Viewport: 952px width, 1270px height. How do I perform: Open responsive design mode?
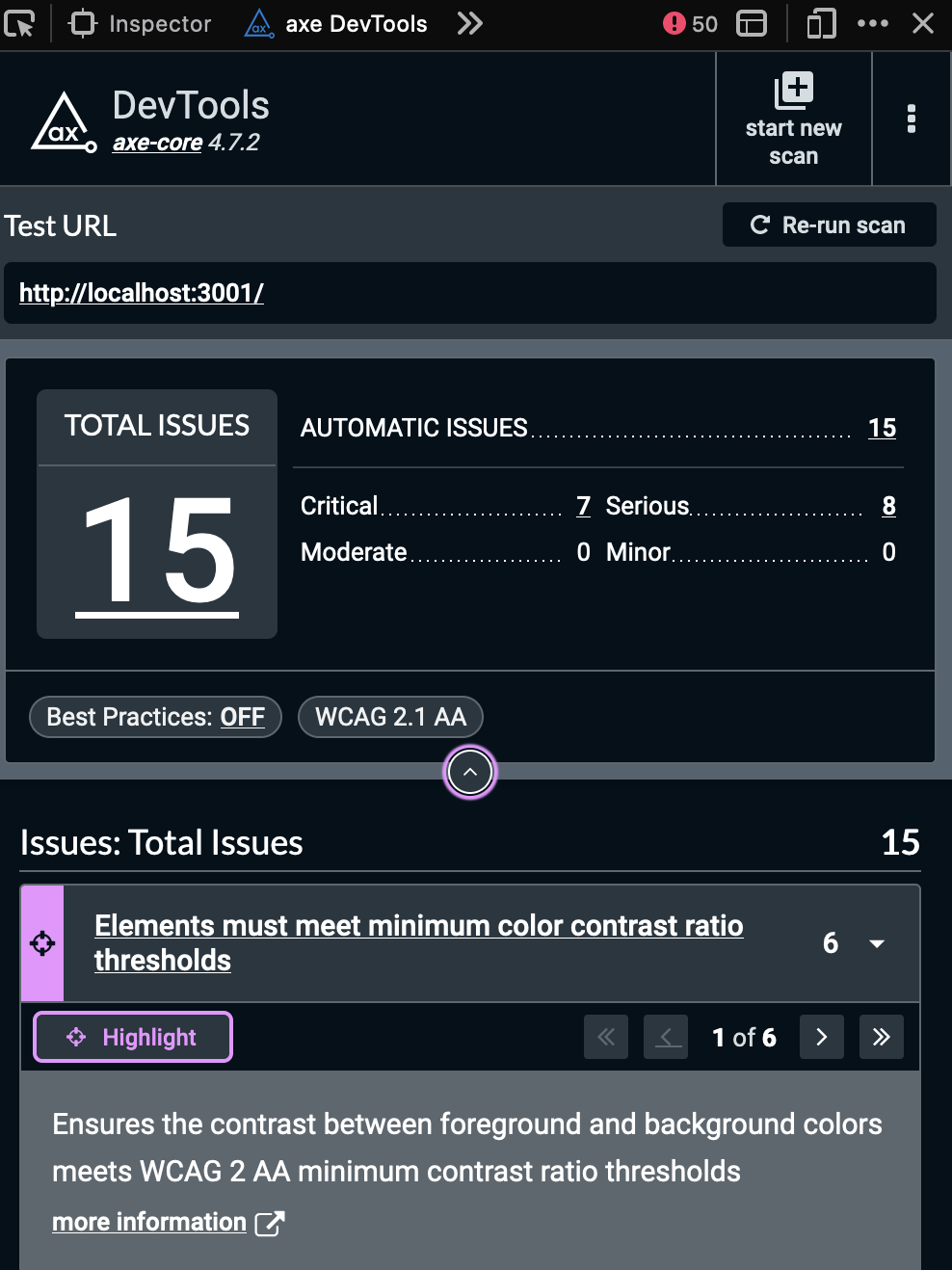point(820,23)
